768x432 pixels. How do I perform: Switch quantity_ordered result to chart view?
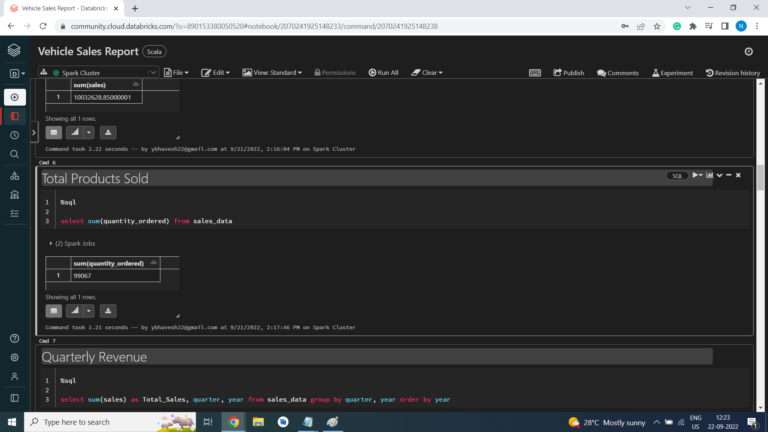tap(74, 311)
